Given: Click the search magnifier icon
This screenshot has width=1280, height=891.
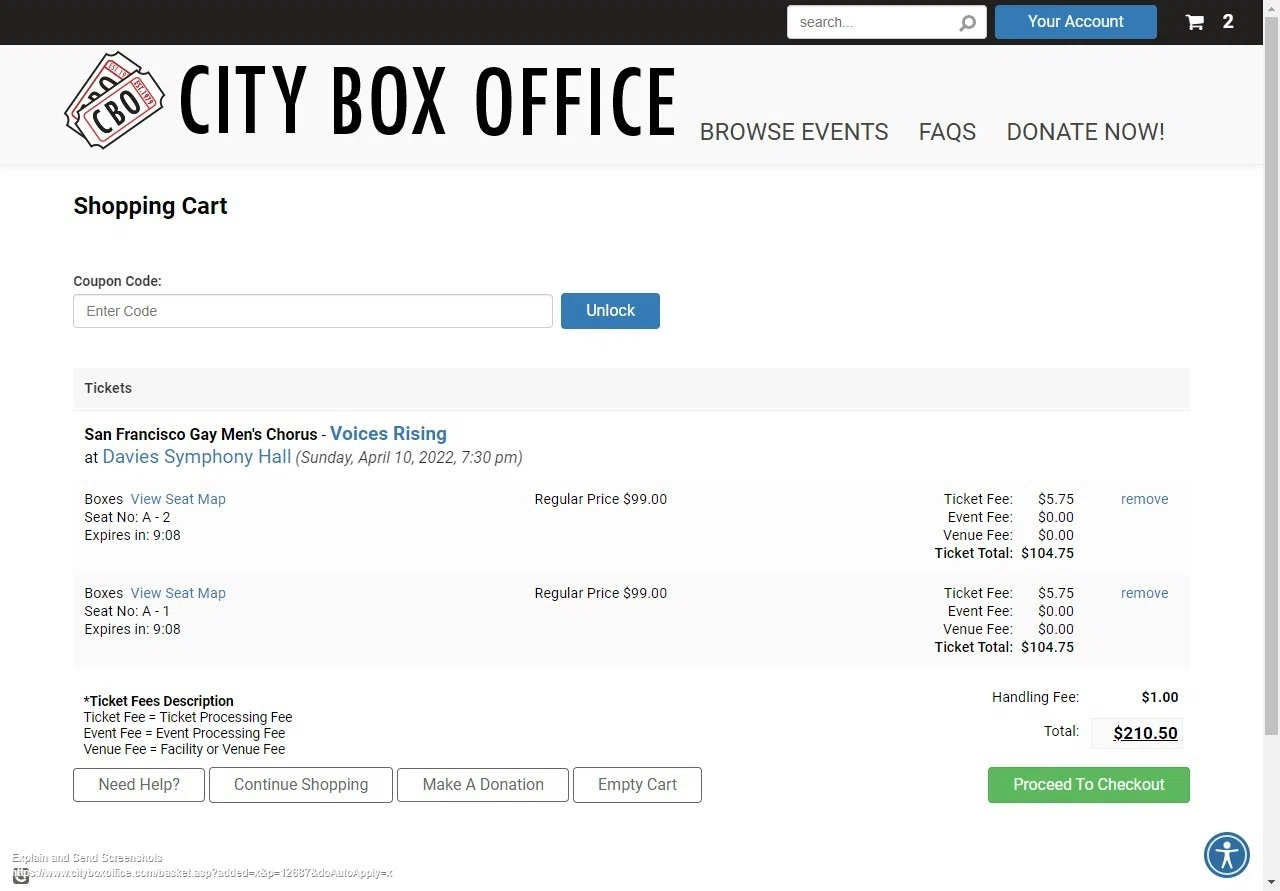Looking at the screenshot, I should [x=967, y=23].
